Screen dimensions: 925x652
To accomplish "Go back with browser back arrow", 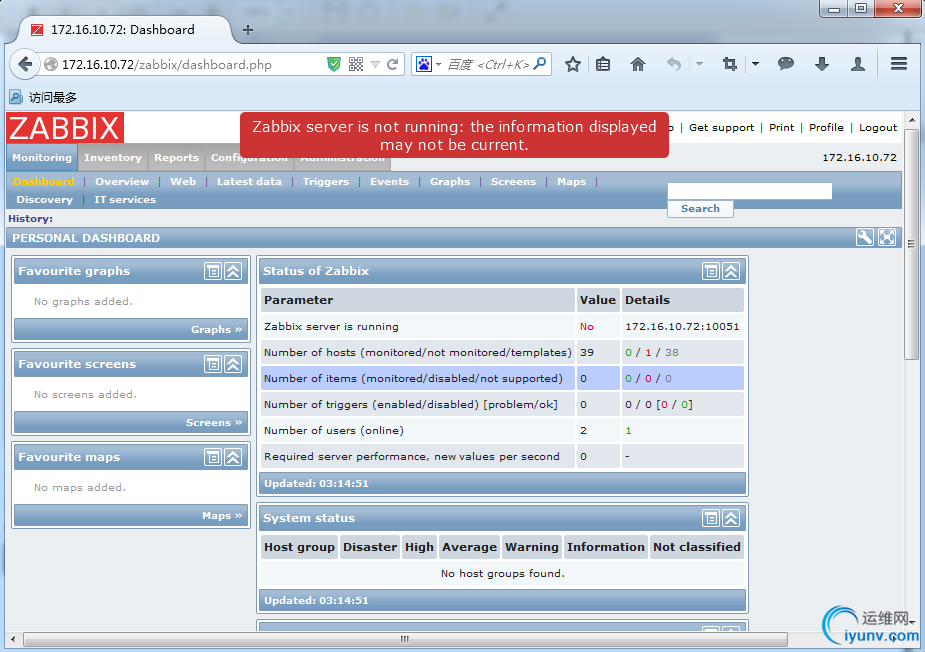I will pos(25,64).
